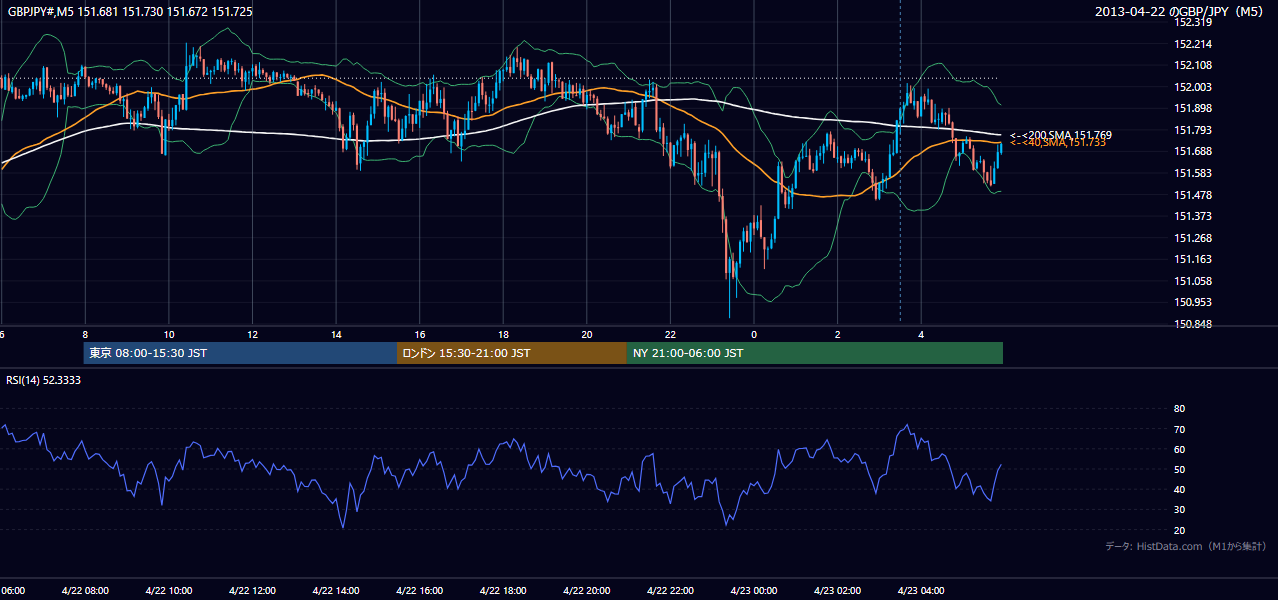The image size is (1278, 600).
Task: Select the NY 21:00-06:00 JST session bar
Action: click(815, 353)
